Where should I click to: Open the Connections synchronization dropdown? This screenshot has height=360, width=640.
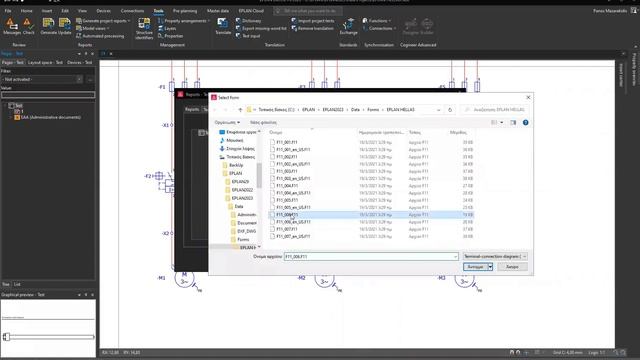pos(379,28)
